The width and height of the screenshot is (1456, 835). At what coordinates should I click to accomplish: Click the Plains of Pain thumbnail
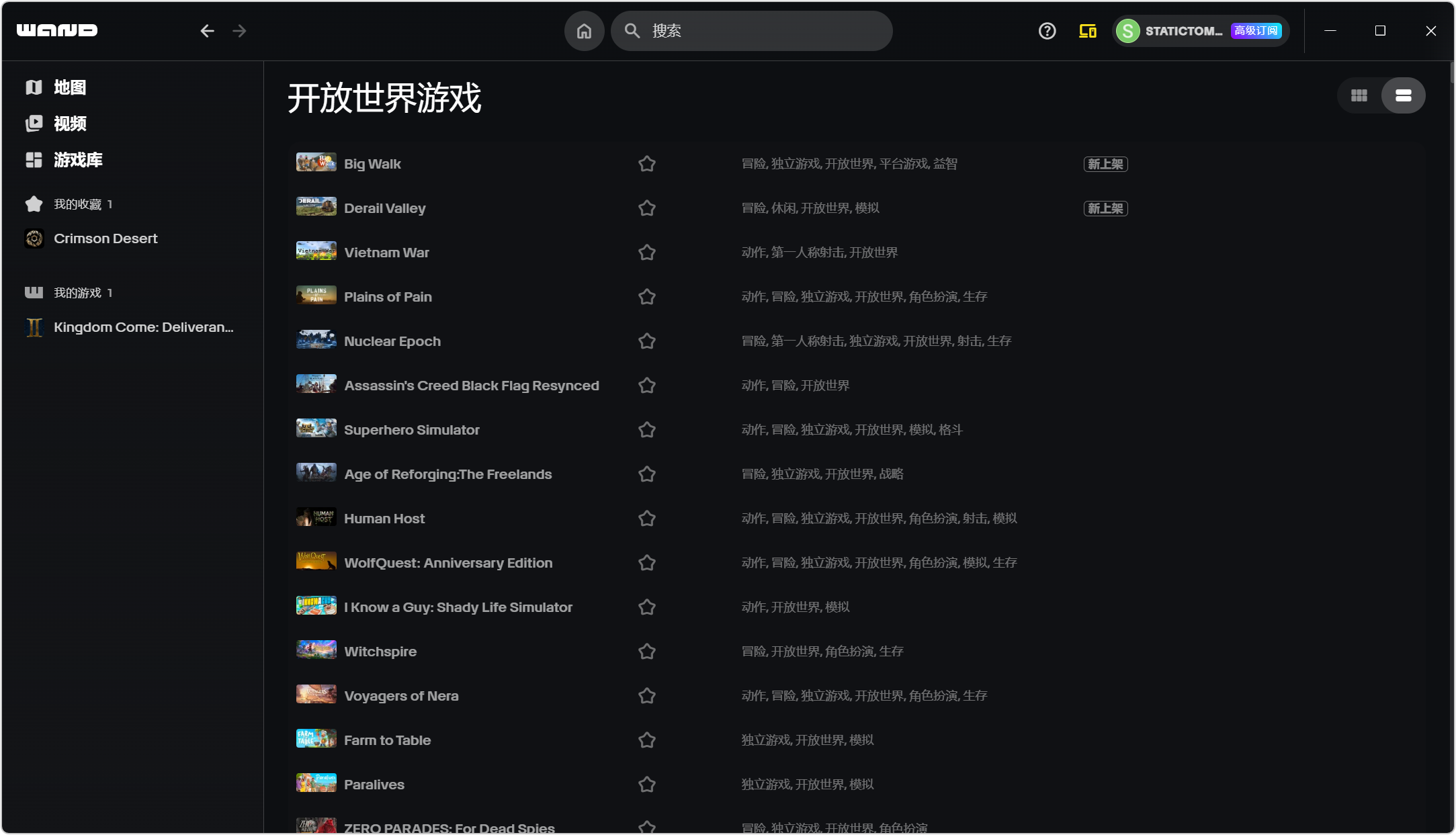click(316, 296)
